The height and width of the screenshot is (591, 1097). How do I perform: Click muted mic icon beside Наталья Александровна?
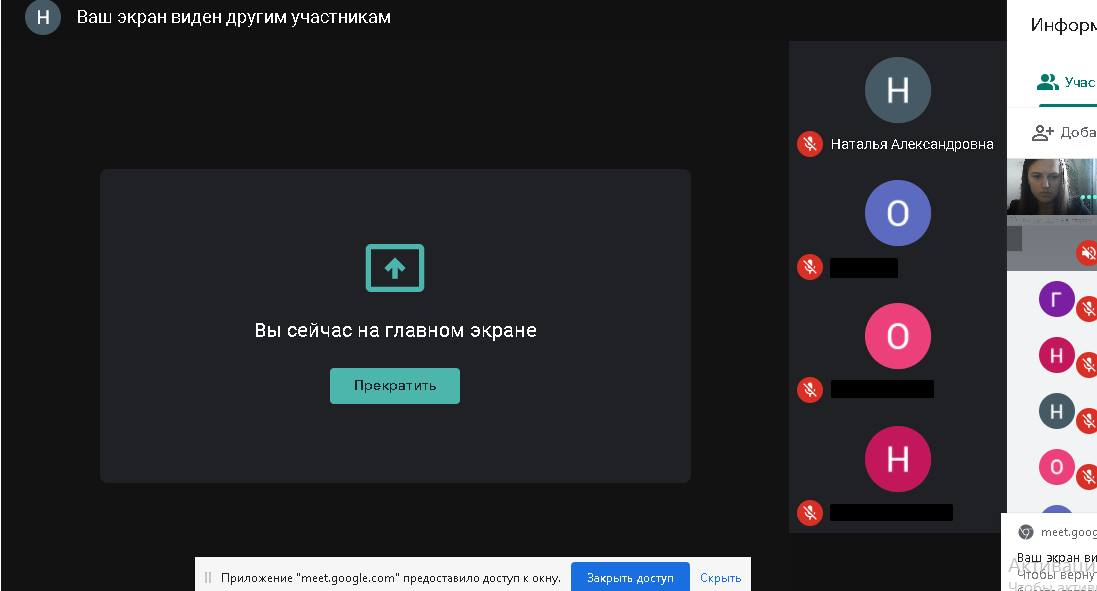tap(809, 144)
